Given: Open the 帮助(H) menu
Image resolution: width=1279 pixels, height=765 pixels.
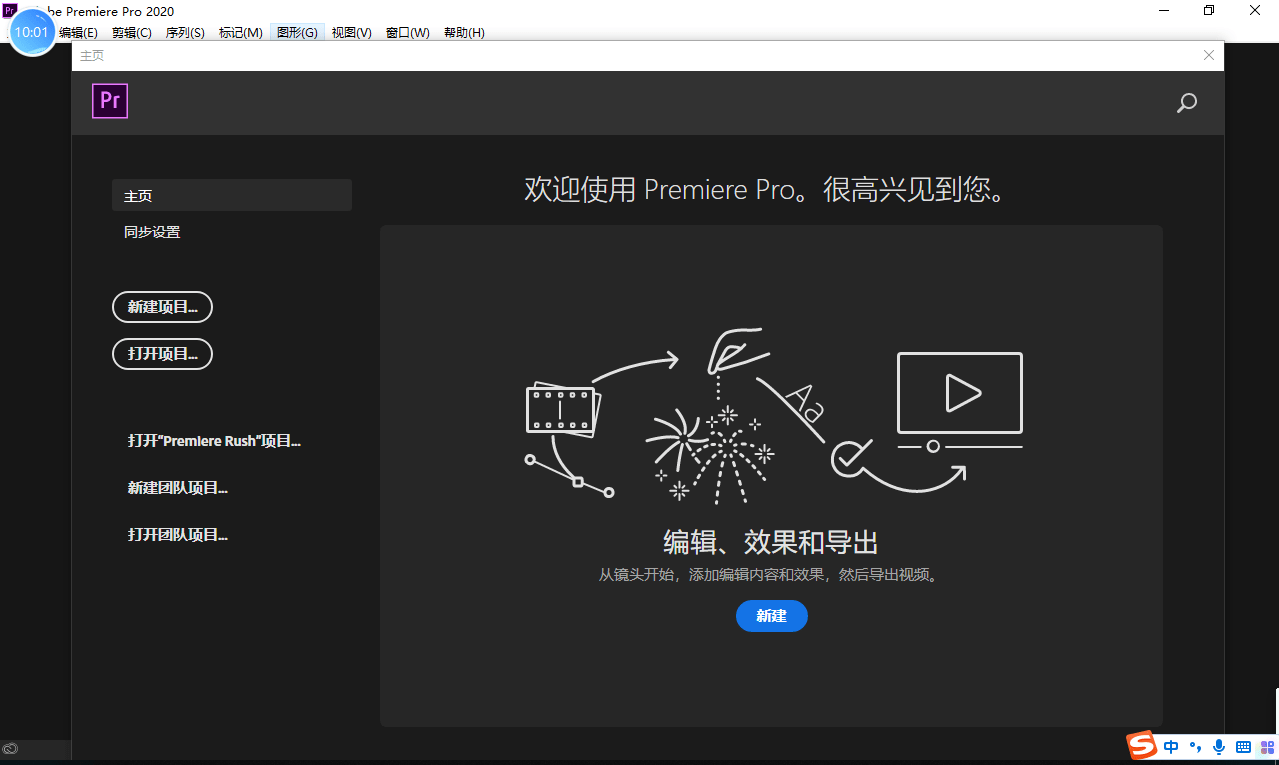Looking at the screenshot, I should coord(463,32).
